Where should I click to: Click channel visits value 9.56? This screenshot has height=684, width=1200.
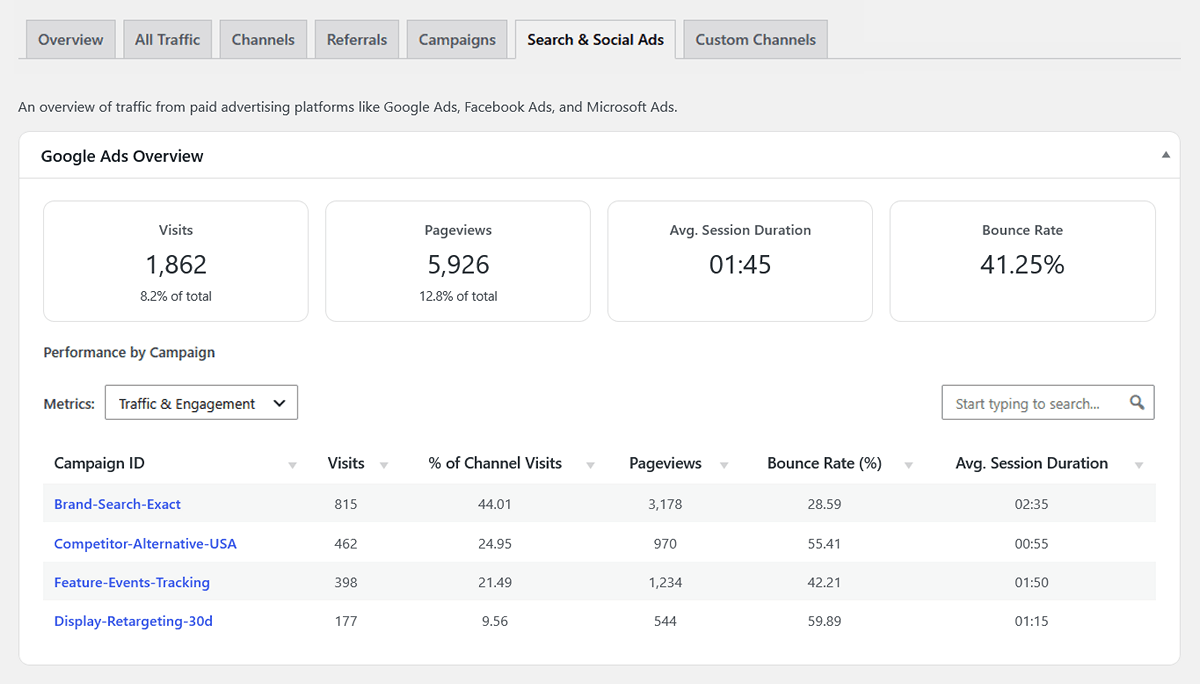(495, 621)
